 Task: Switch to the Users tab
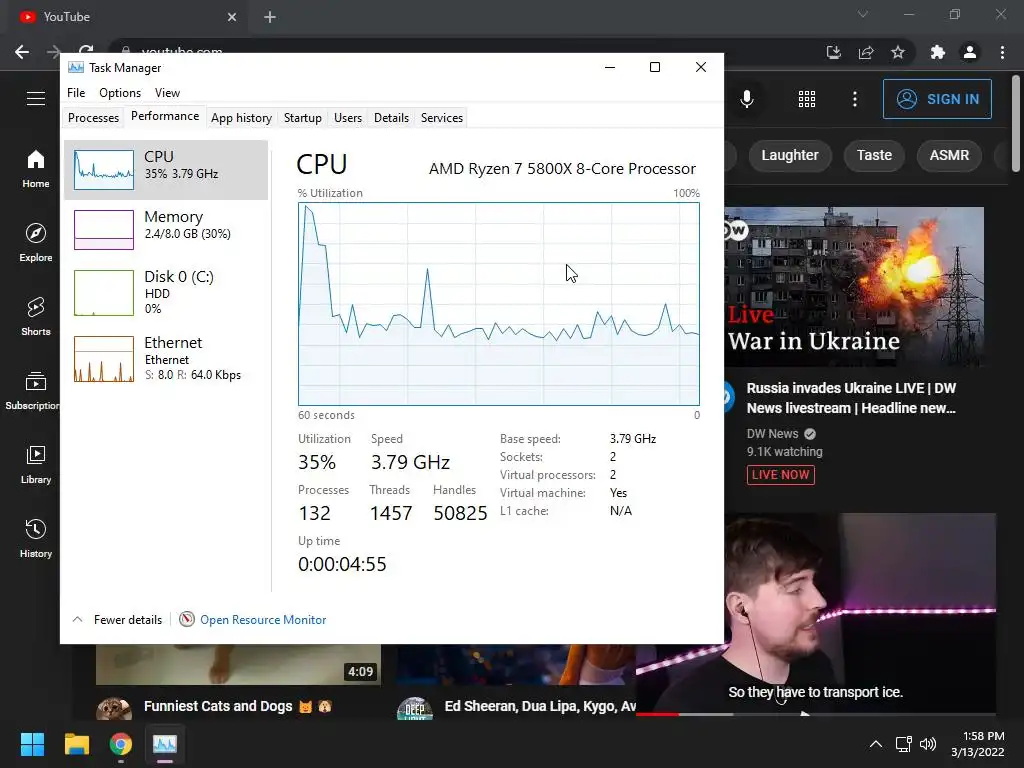(347, 118)
